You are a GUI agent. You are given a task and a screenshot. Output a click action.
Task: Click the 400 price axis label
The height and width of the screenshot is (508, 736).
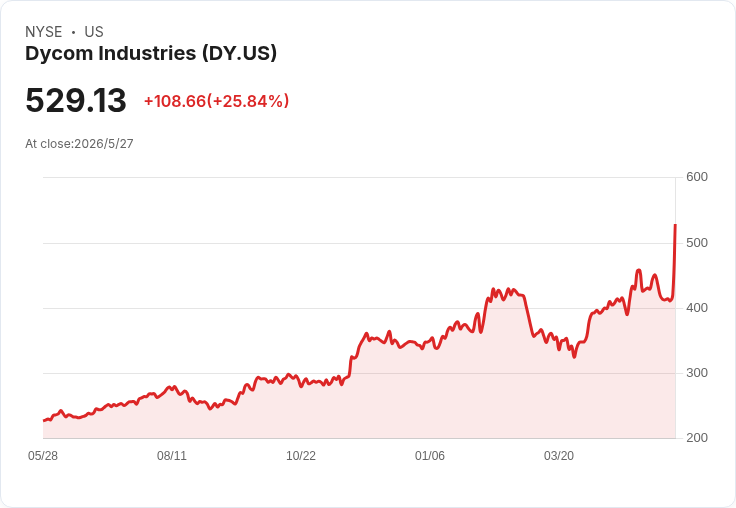coord(697,308)
